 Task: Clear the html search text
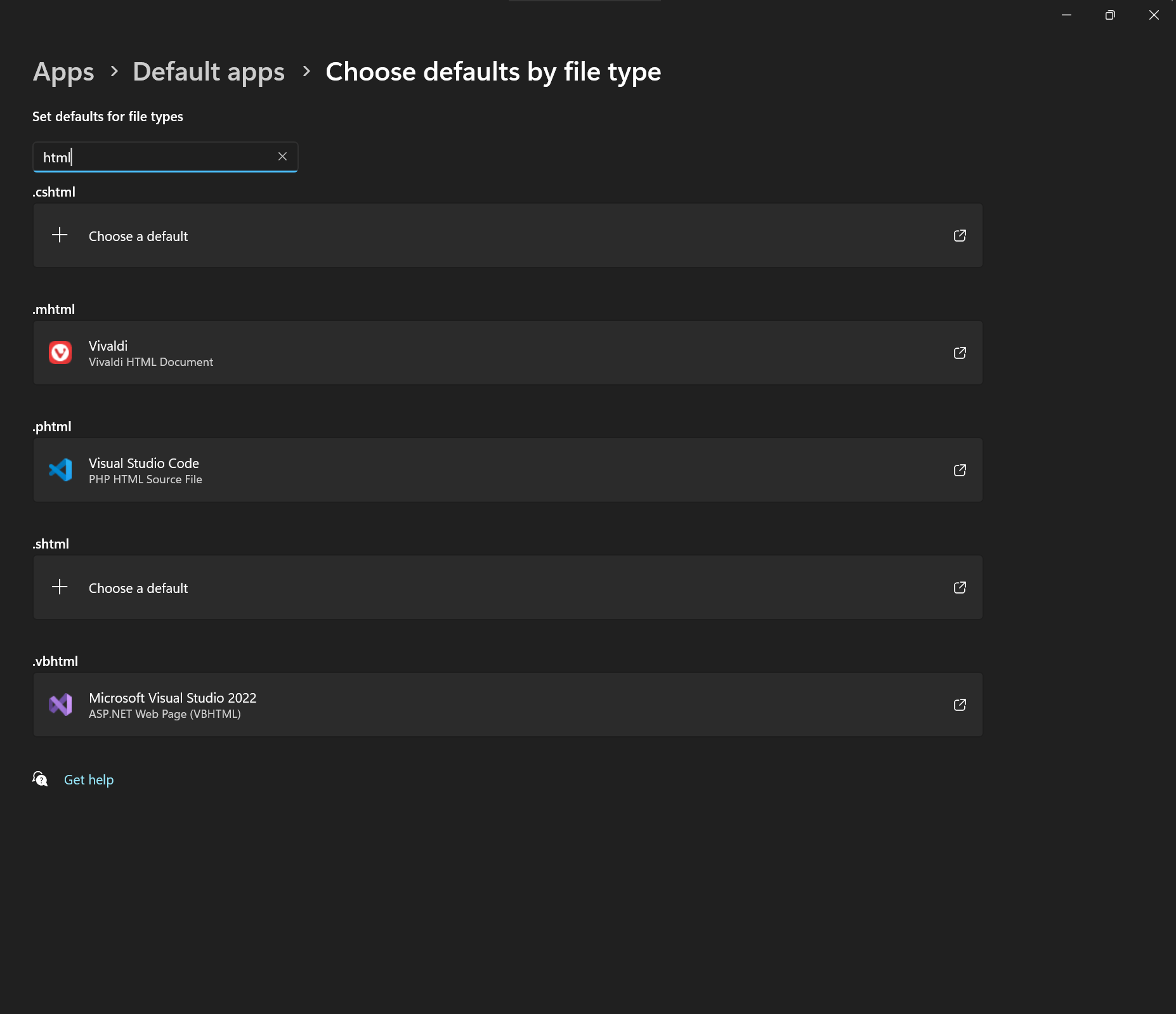pos(282,157)
